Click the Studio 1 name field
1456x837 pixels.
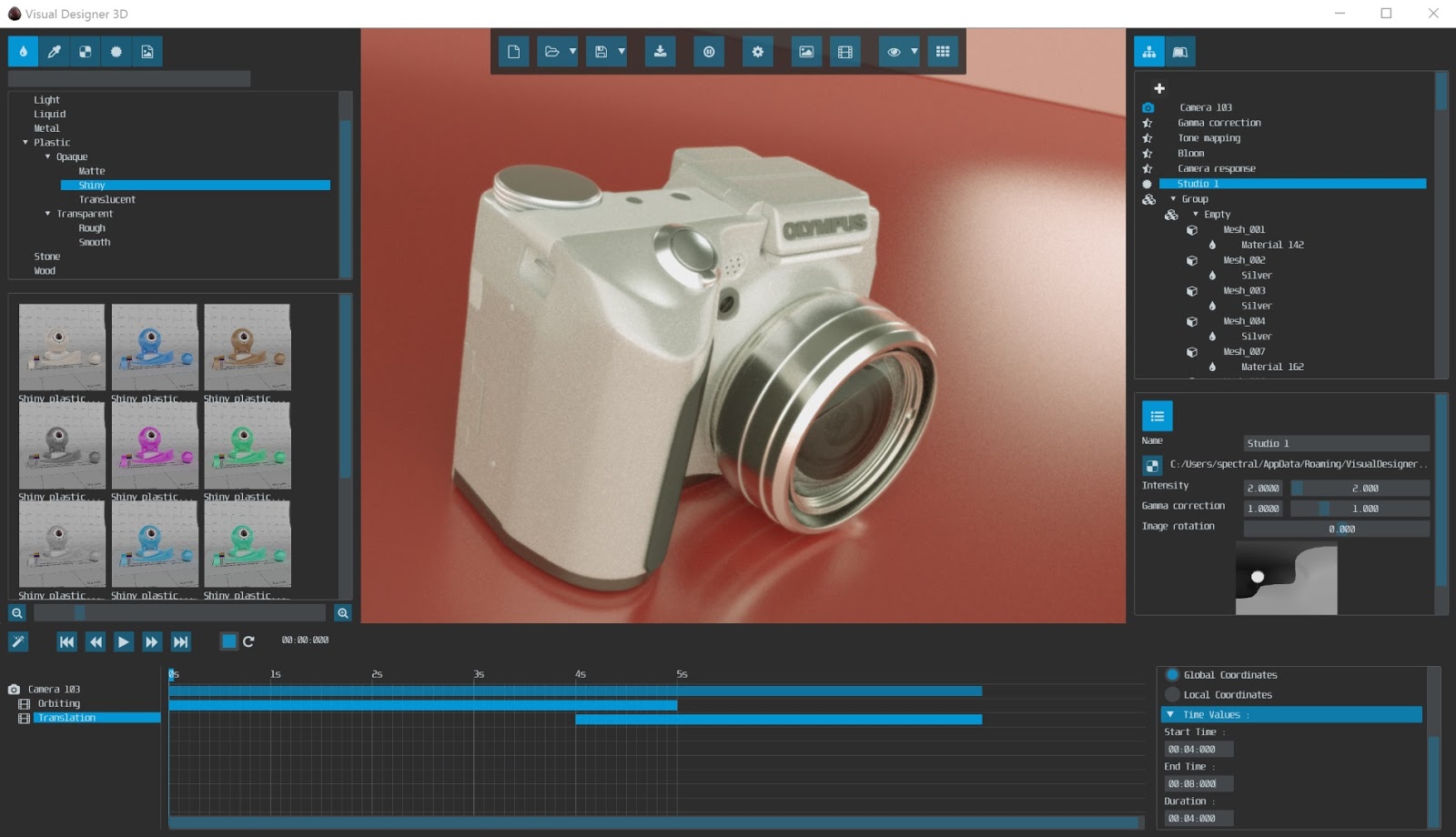tap(1337, 443)
